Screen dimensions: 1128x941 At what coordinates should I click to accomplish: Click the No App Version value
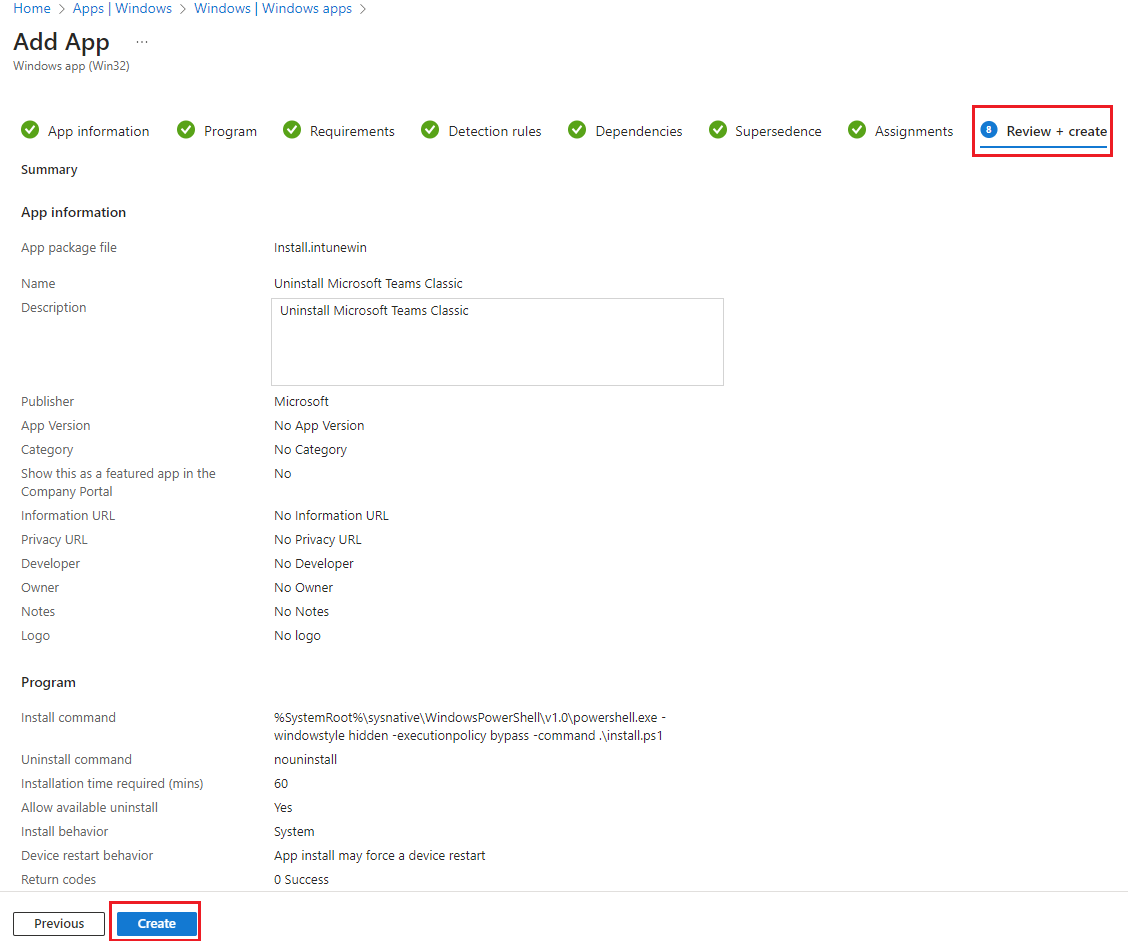[319, 426]
